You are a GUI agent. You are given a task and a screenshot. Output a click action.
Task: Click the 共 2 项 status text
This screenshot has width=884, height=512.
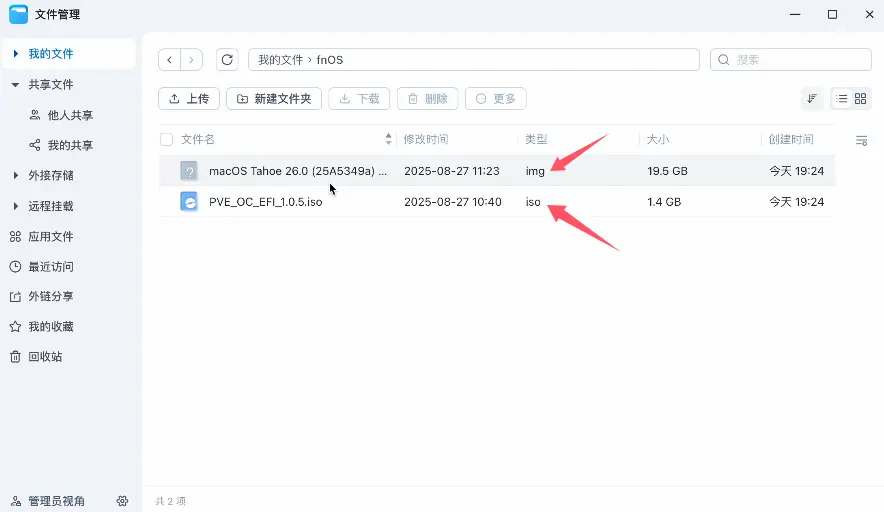pyautogui.click(x=170, y=501)
